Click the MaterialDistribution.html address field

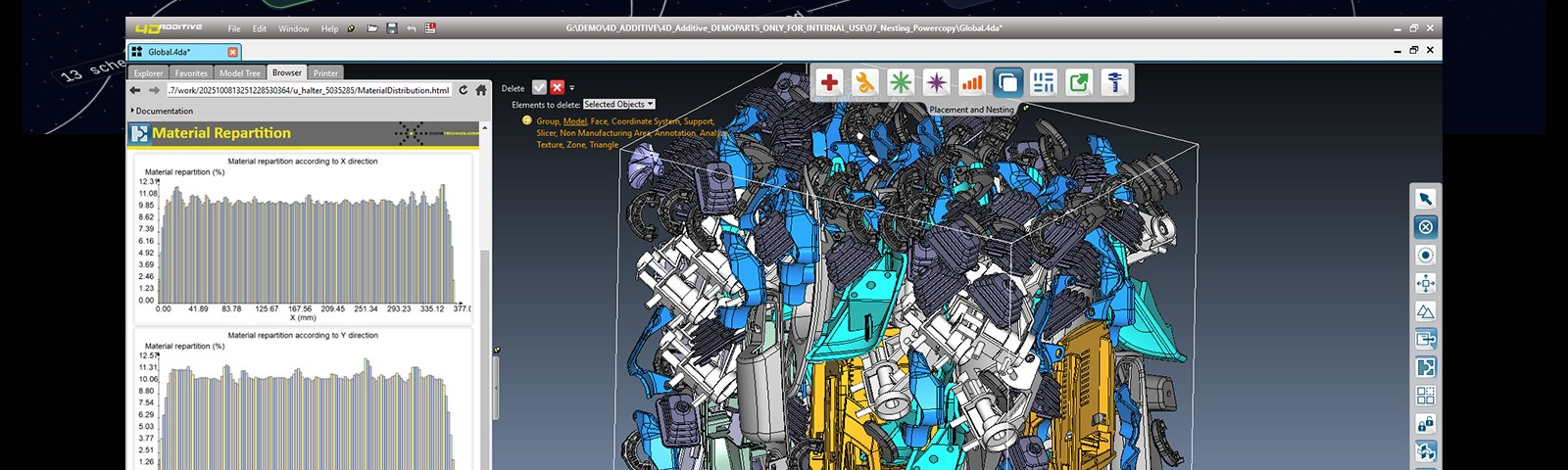point(308,90)
